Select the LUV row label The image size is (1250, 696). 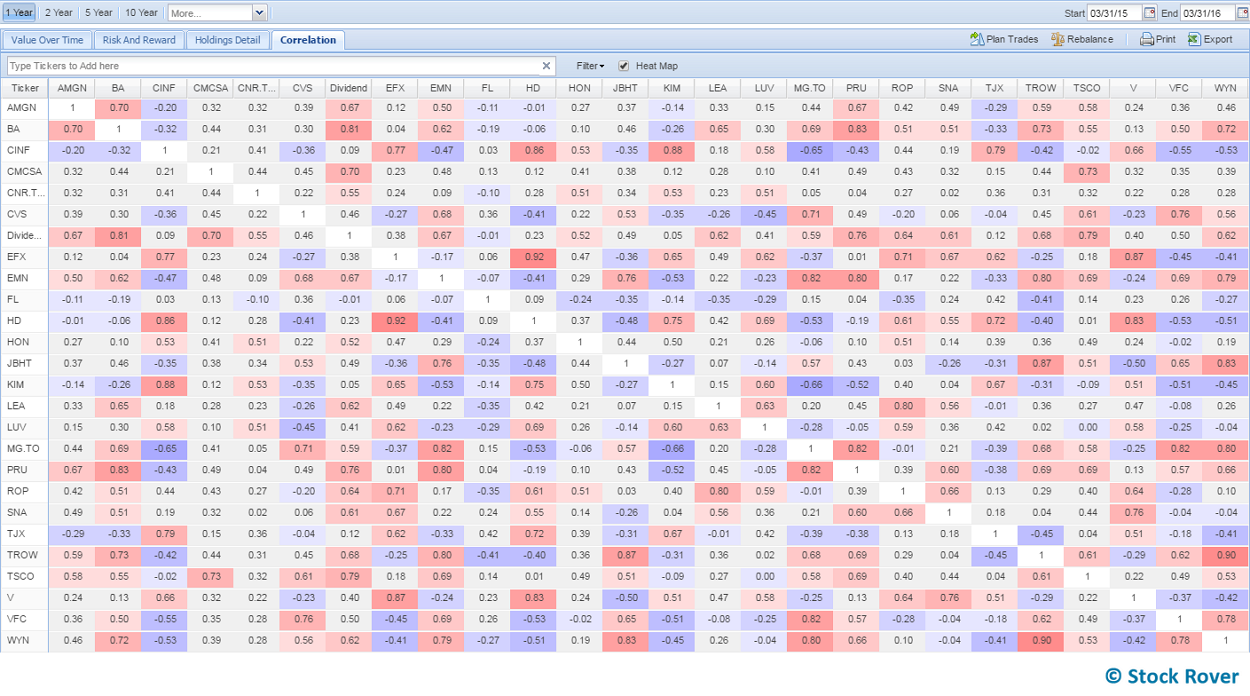pos(24,427)
